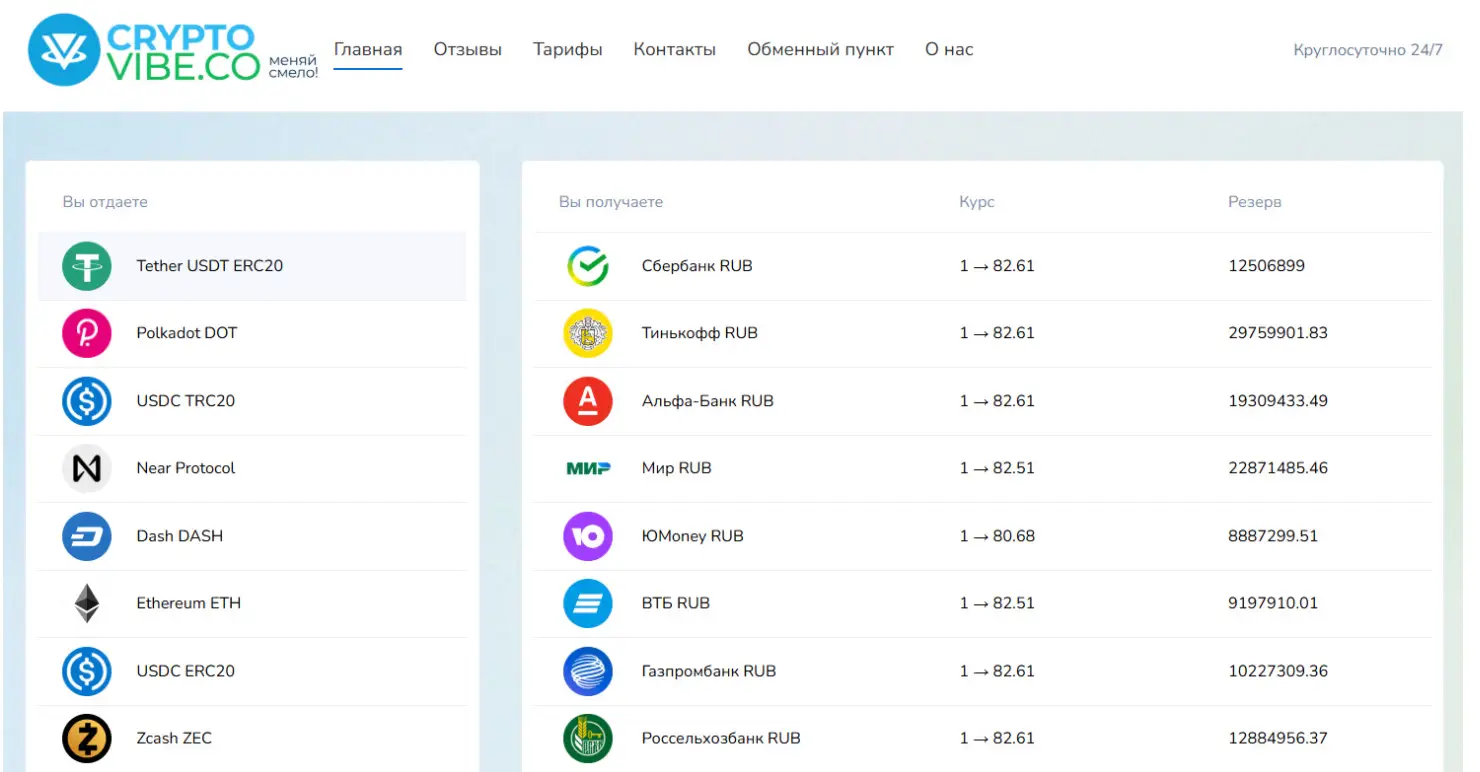
Task: Pick the Zcash coin icon
Action: (x=87, y=738)
